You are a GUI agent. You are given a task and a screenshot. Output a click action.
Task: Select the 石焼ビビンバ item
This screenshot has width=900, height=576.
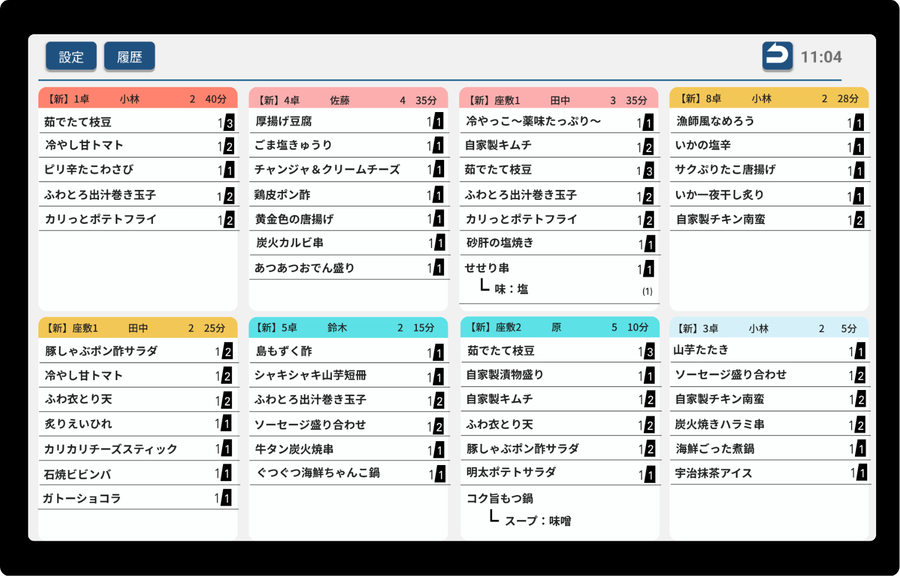[x=138, y=473]
